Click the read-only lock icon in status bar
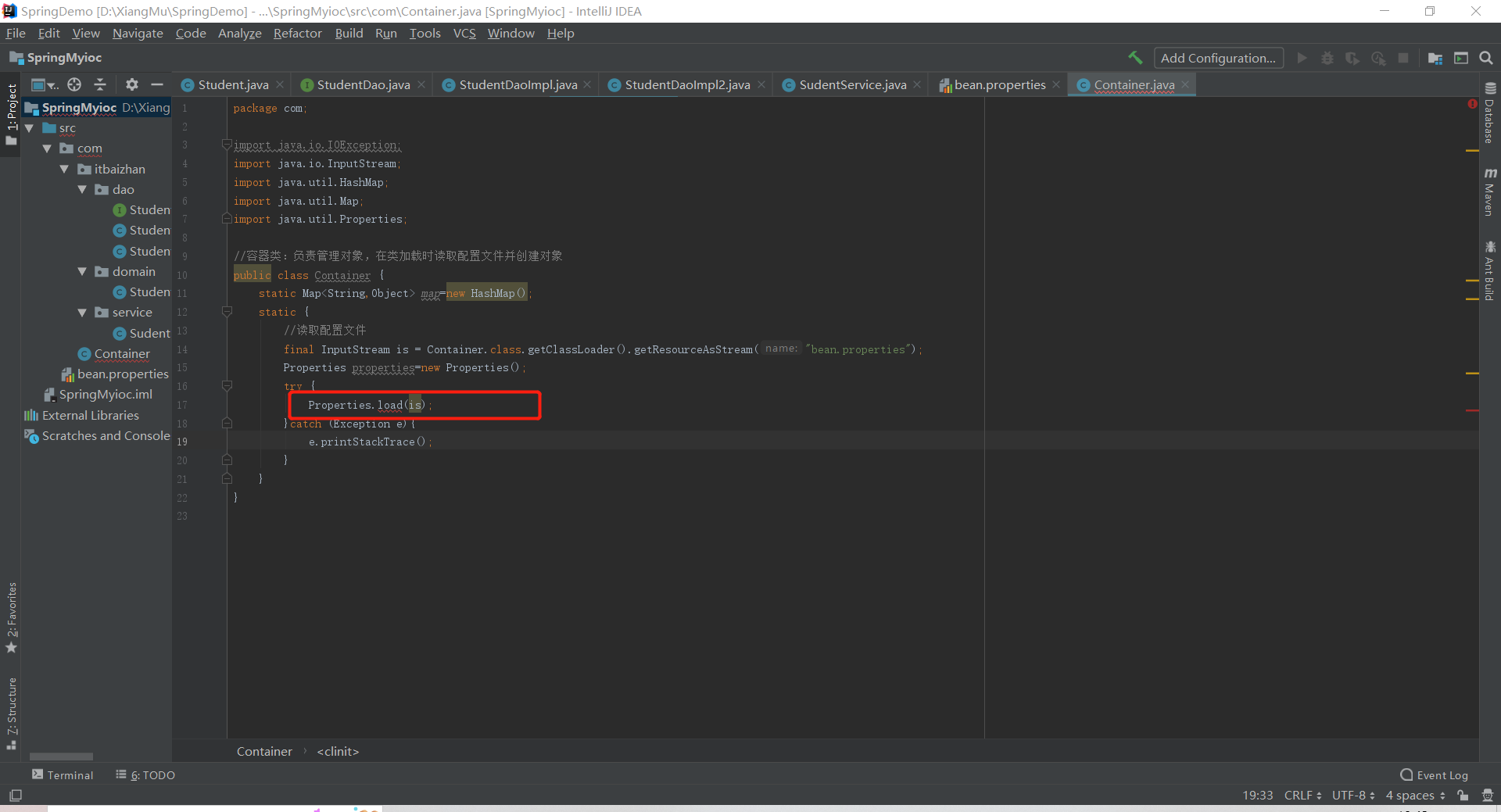Image resolution: width=1501 pixels, height=812 pixels. (x=1463, y=795)
